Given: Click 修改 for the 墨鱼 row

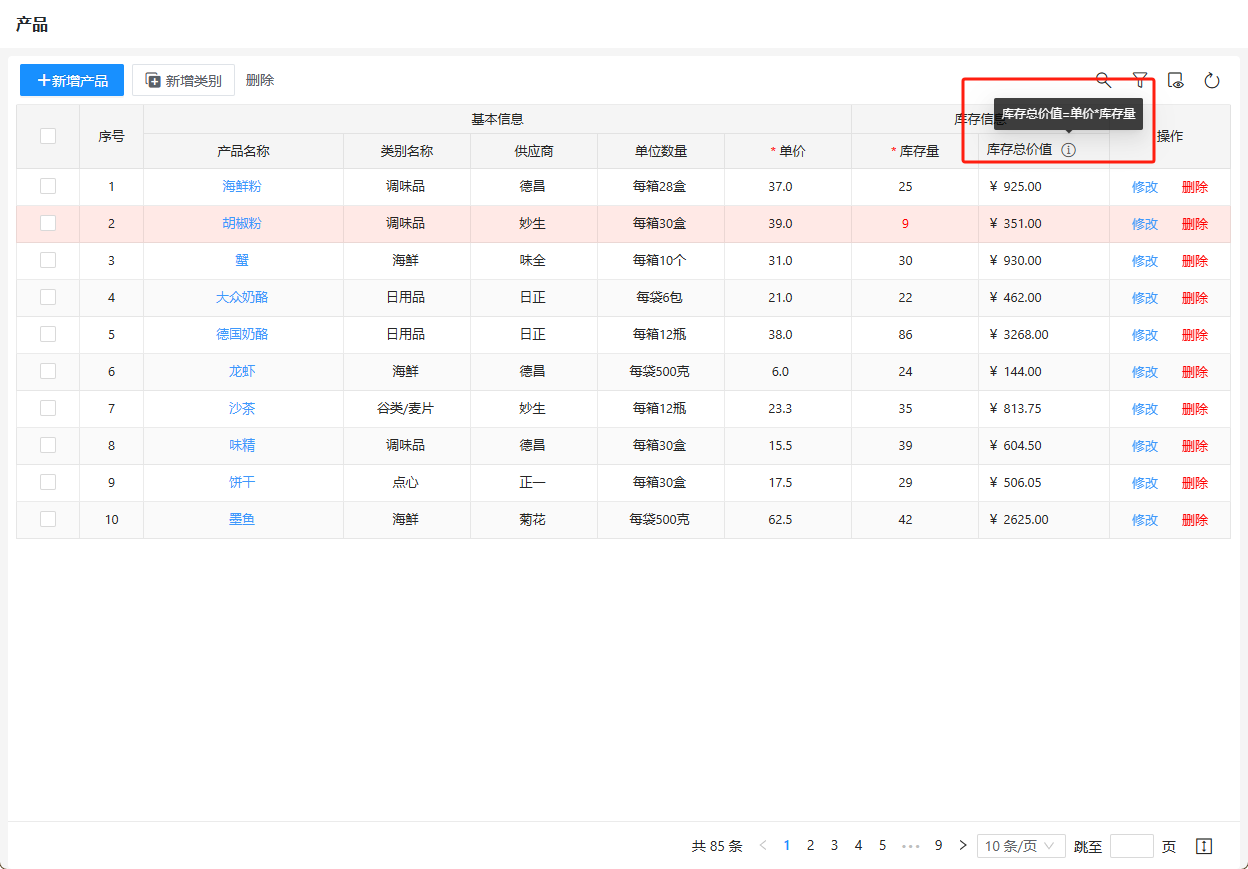Looking at the screenshot, I should click(1144, 520).
